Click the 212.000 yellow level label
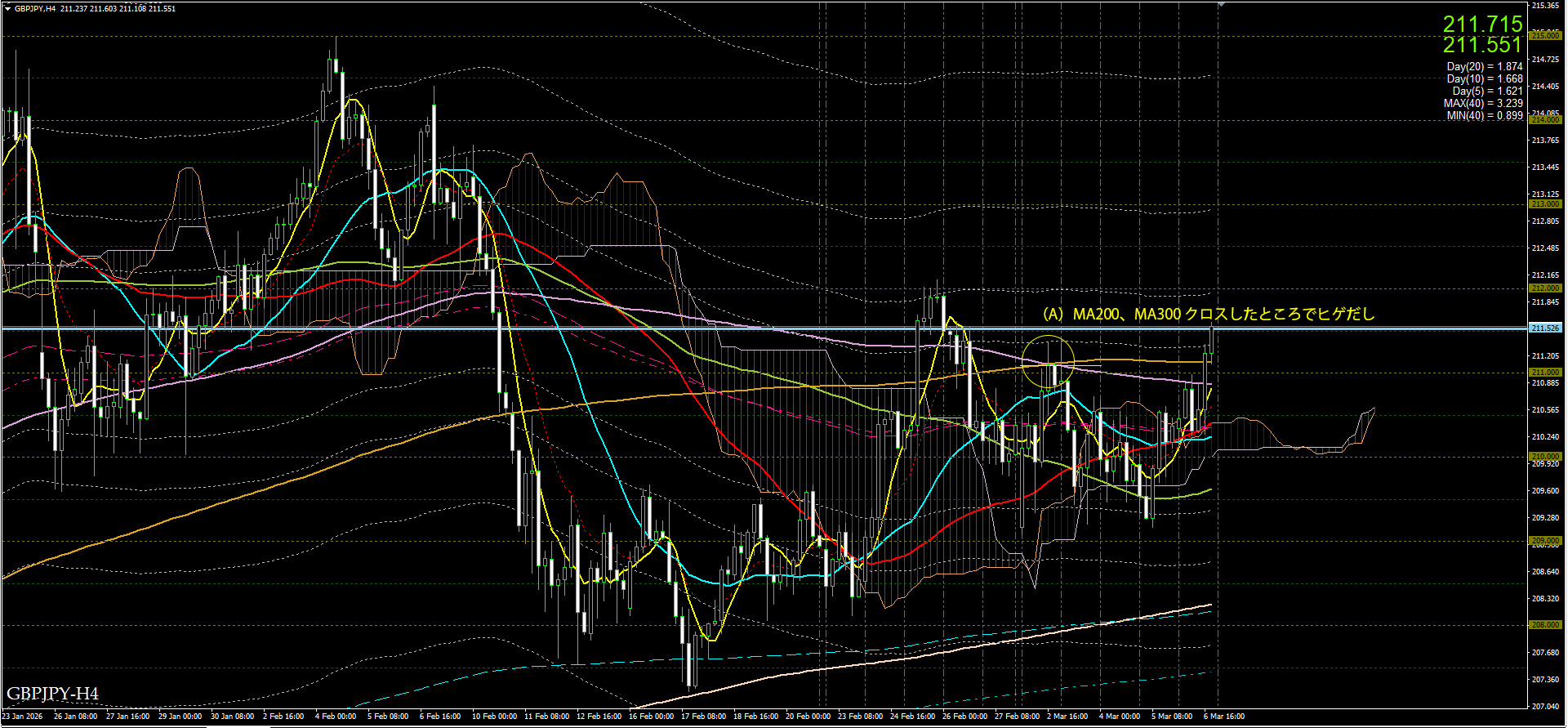The image size is (1568, 728). pos(1545,288)
